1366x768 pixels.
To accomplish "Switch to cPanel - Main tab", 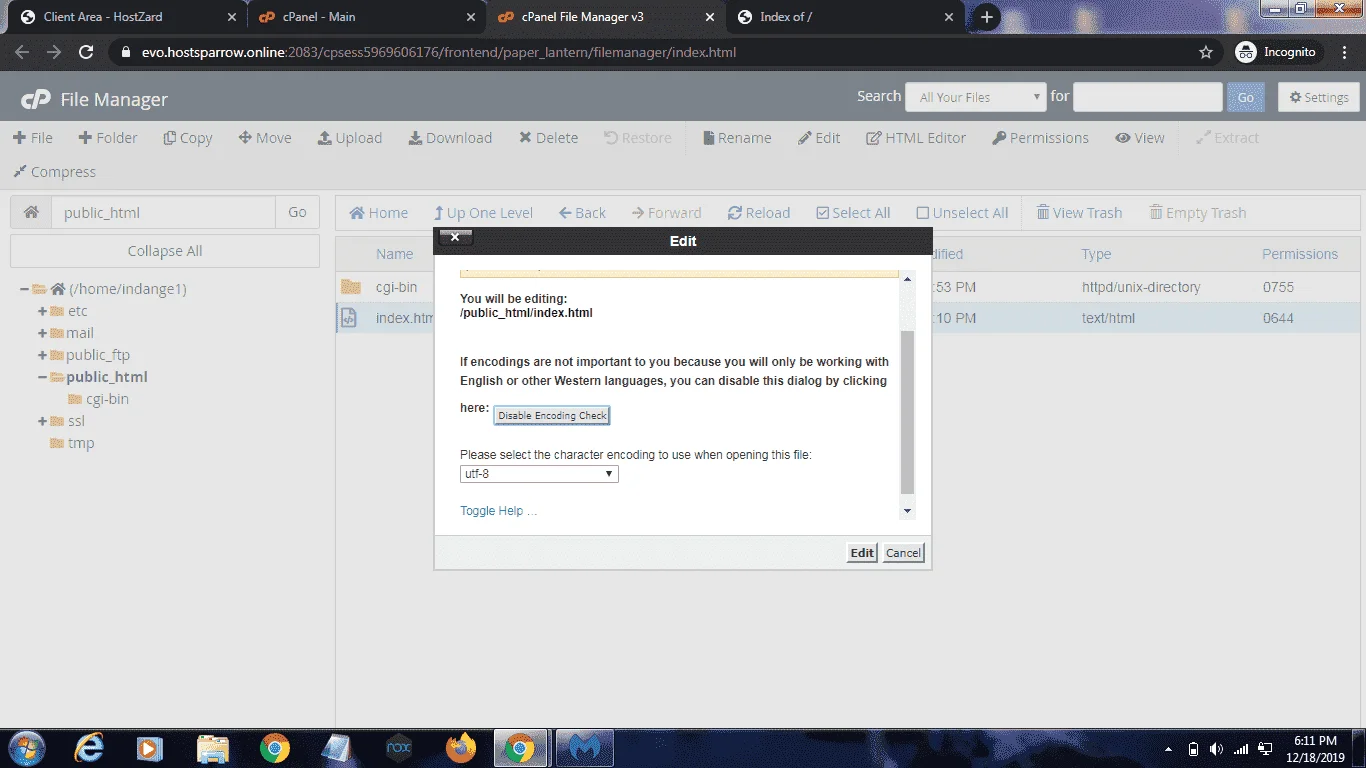I will click(x=364, y=17).
